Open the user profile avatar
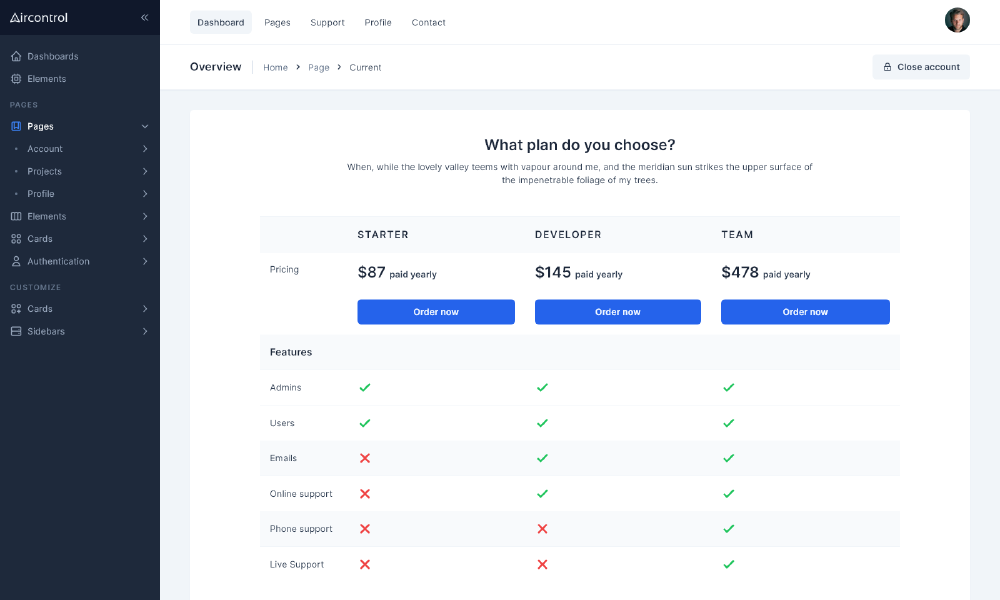The height and width of the screenshot is (600, 1000). (x=957, y=20)
